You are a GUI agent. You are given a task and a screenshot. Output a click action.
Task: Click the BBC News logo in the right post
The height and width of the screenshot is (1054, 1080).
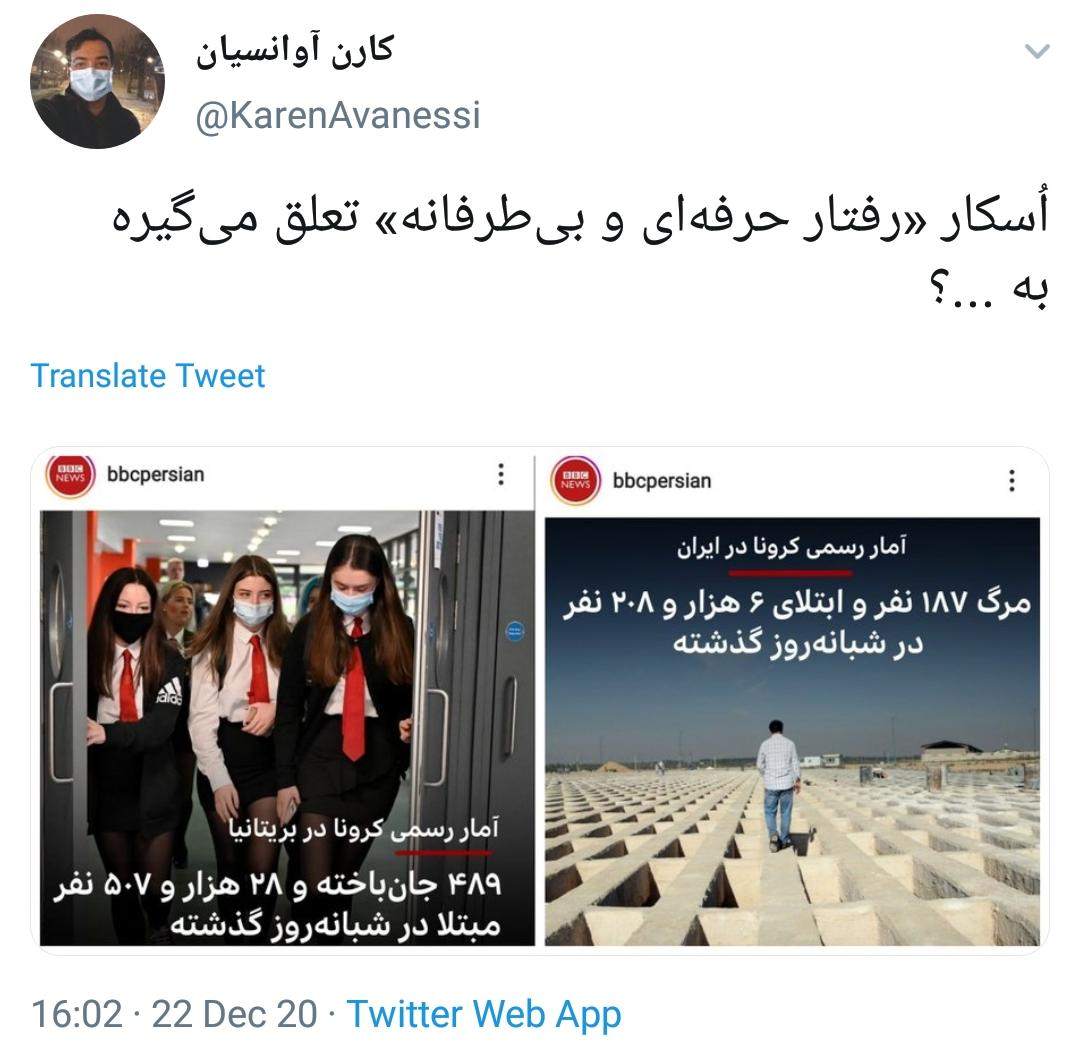click(x=576, y=481)
